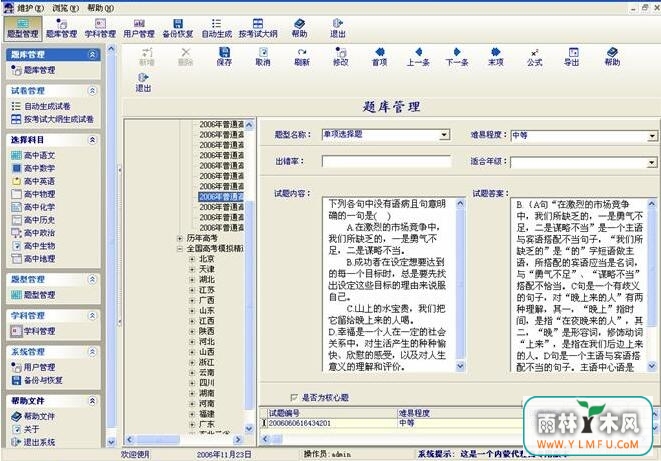Click 退出系统 sidebar link
661x461 pixels.
tap(33, 442)
